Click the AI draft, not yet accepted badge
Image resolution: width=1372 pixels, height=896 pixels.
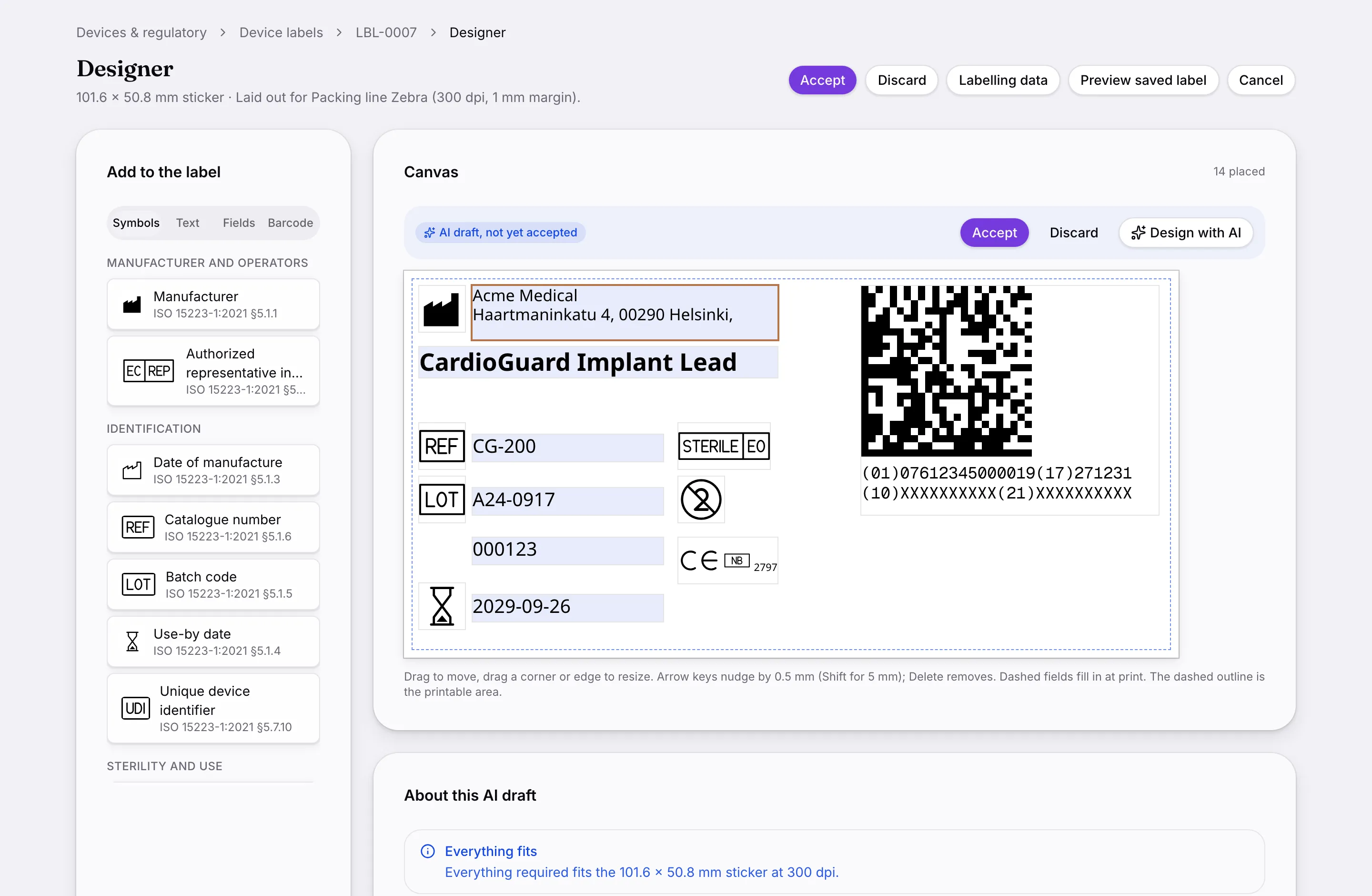(x=500, y=233)
